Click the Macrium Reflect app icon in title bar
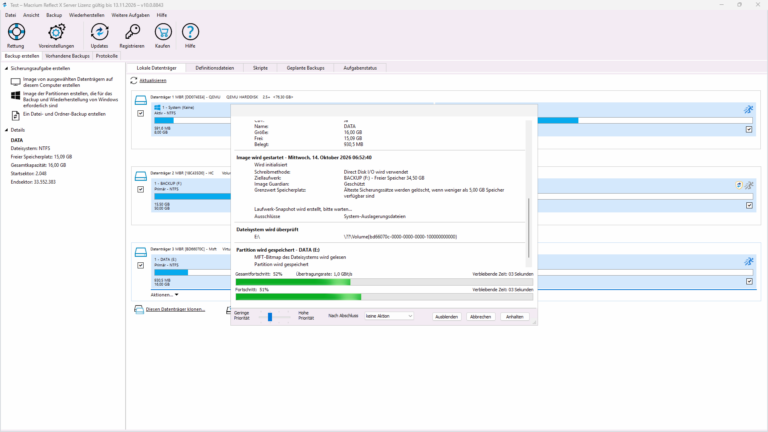Screen dimensions: 768x432 [4, 5]
